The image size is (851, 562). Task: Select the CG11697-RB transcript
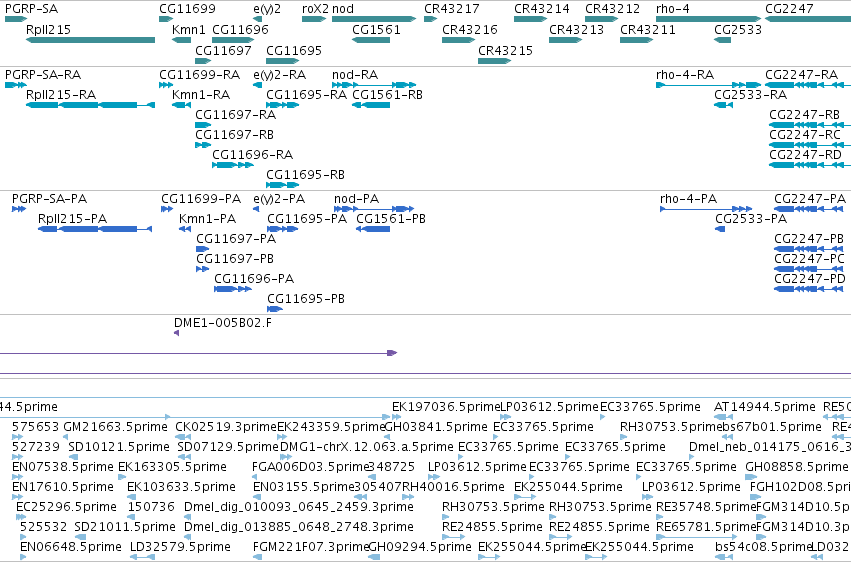[203, 145]
